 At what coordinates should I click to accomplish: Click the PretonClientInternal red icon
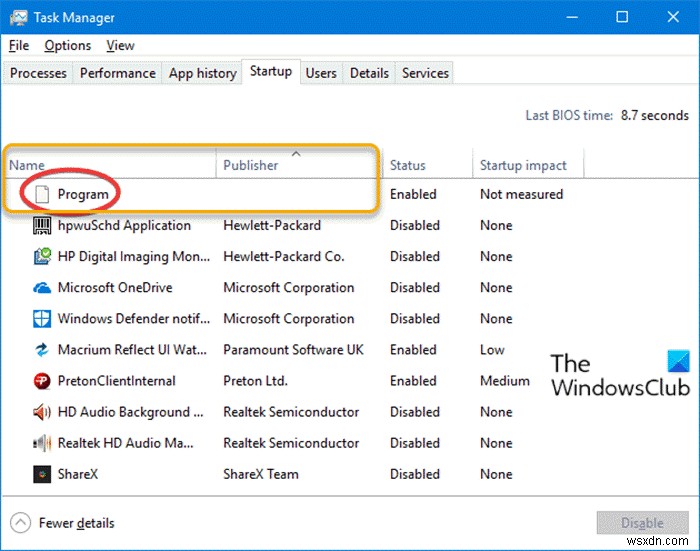pyautogui.click(x=42, y=381)
